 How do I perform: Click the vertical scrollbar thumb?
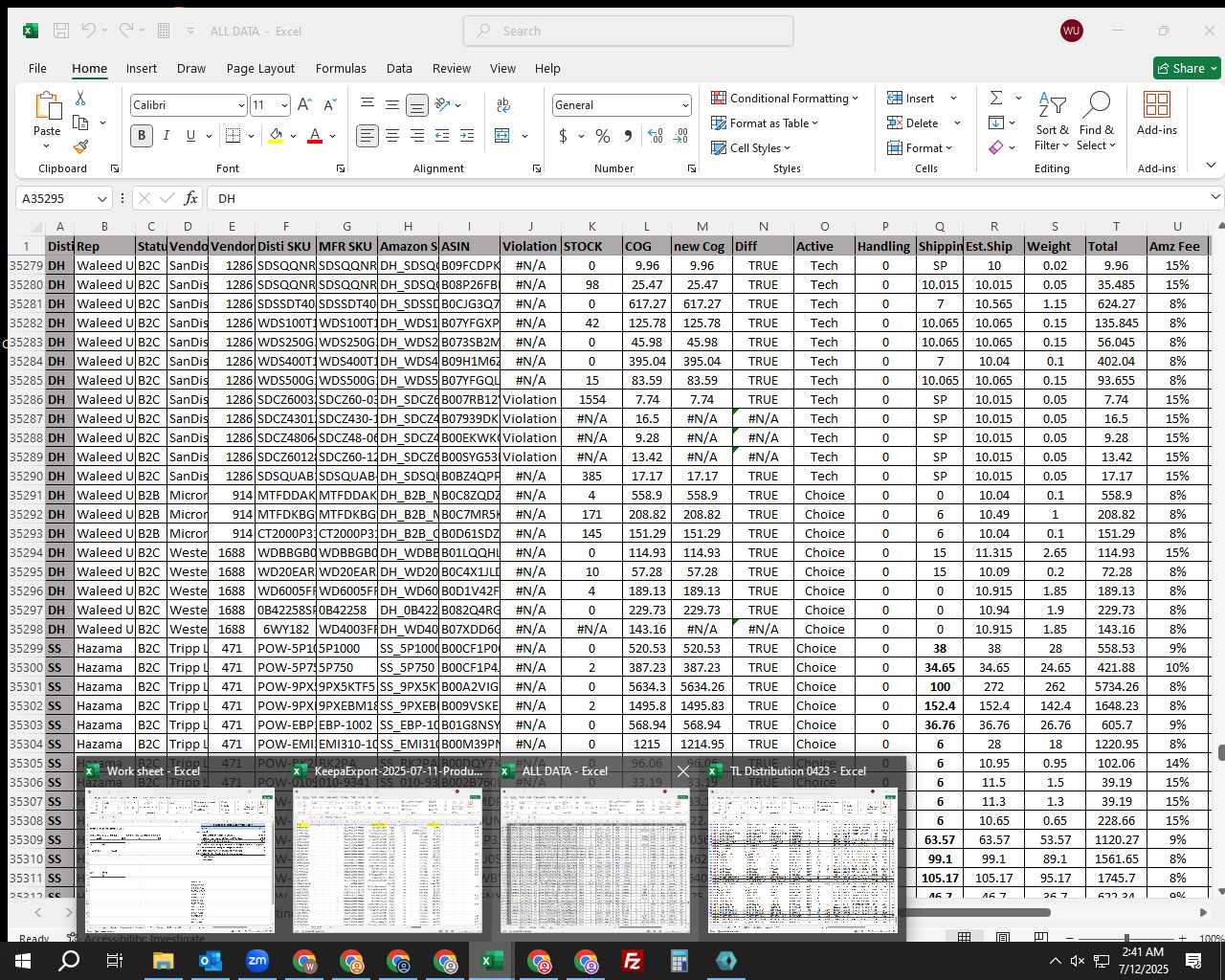click(1221, 752)
